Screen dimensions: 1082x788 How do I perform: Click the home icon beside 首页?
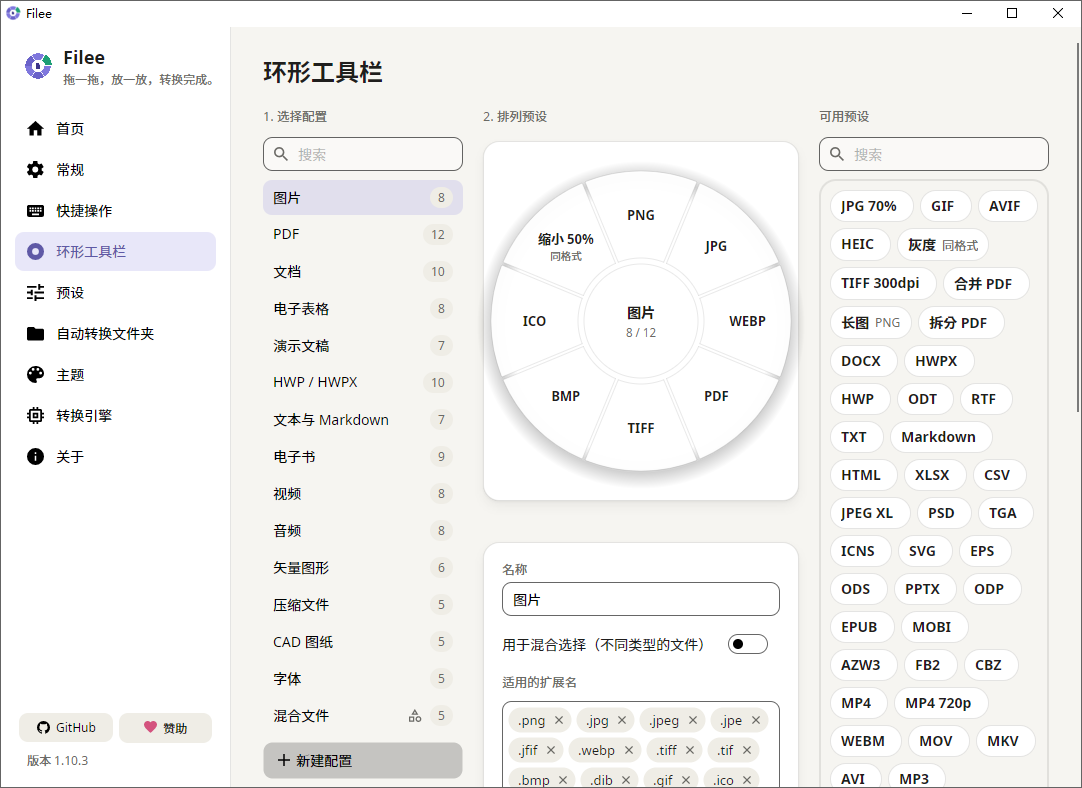click(x=35, y=128)
